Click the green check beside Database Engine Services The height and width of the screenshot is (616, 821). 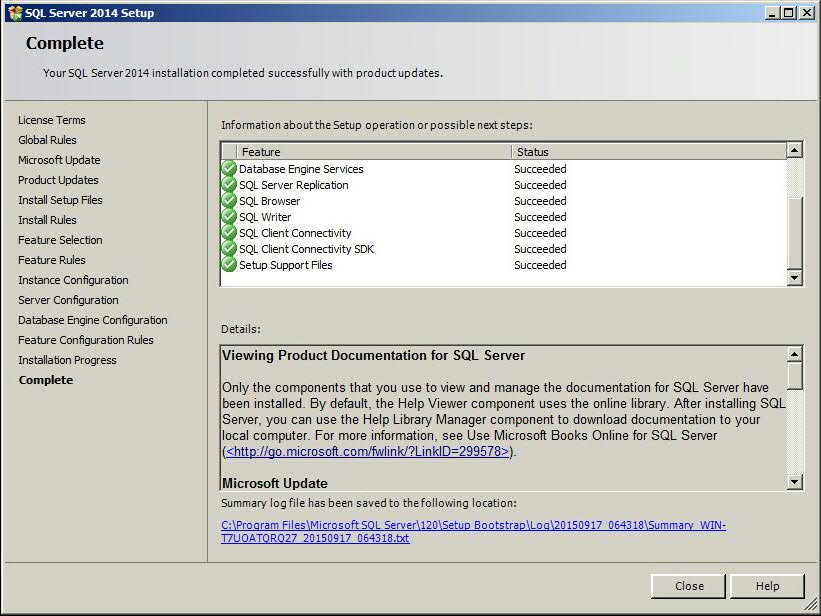pyautogui.click(x=227, y=169)
